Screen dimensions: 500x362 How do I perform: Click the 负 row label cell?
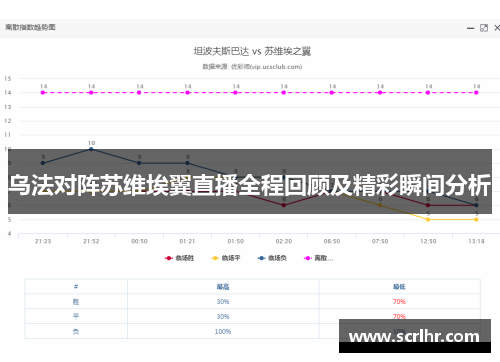(76, 331)
